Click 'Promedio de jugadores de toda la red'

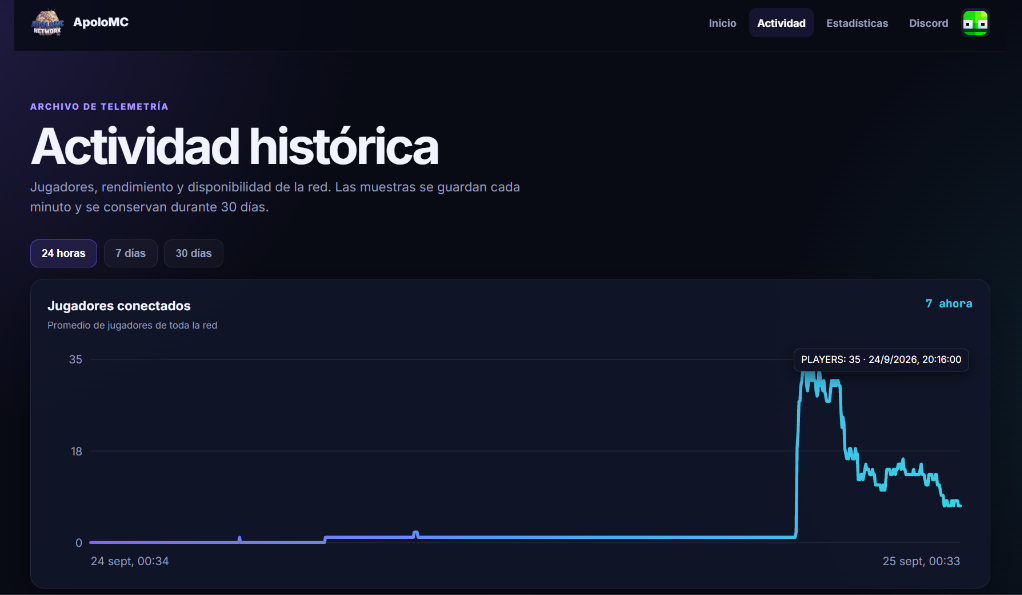point(132,325)
